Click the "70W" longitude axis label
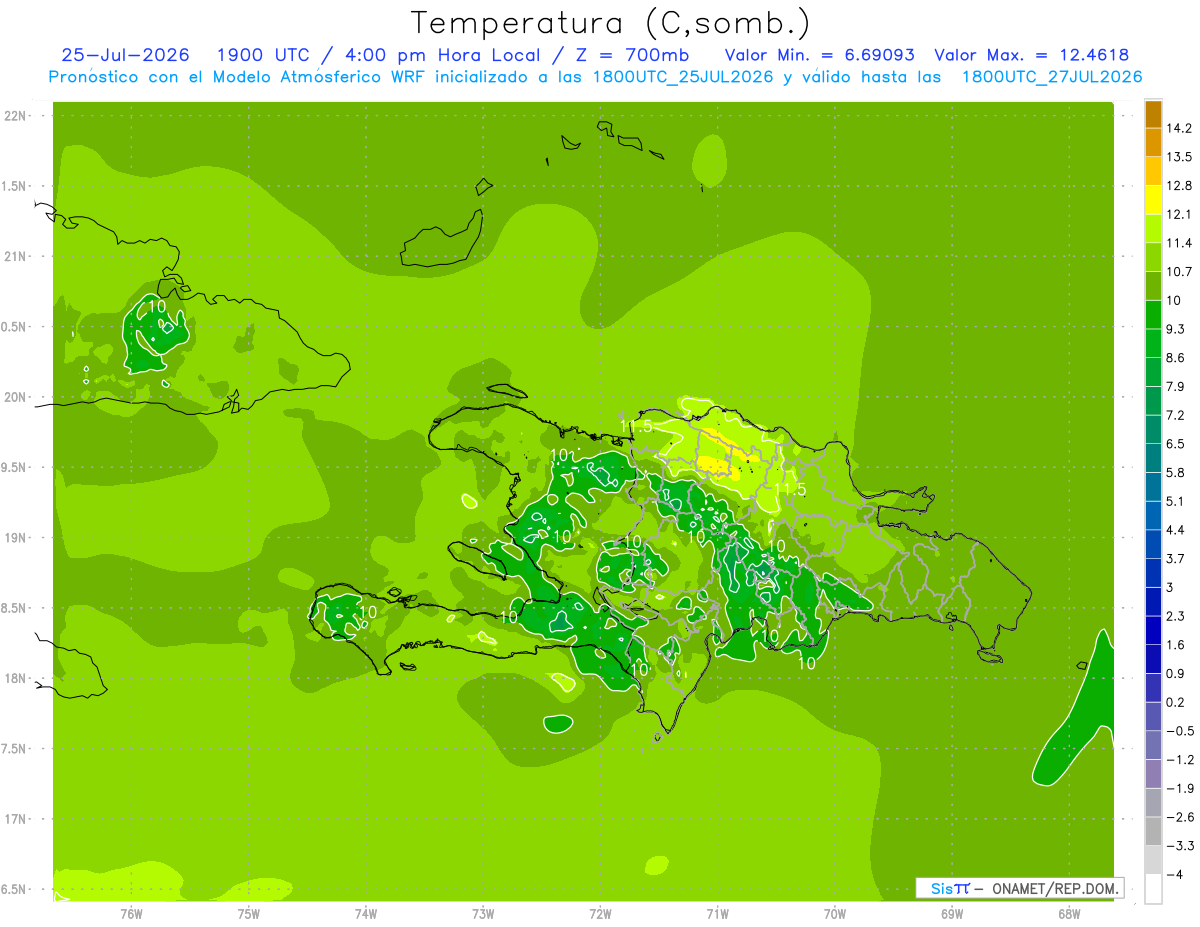 [x=835, y=913]
